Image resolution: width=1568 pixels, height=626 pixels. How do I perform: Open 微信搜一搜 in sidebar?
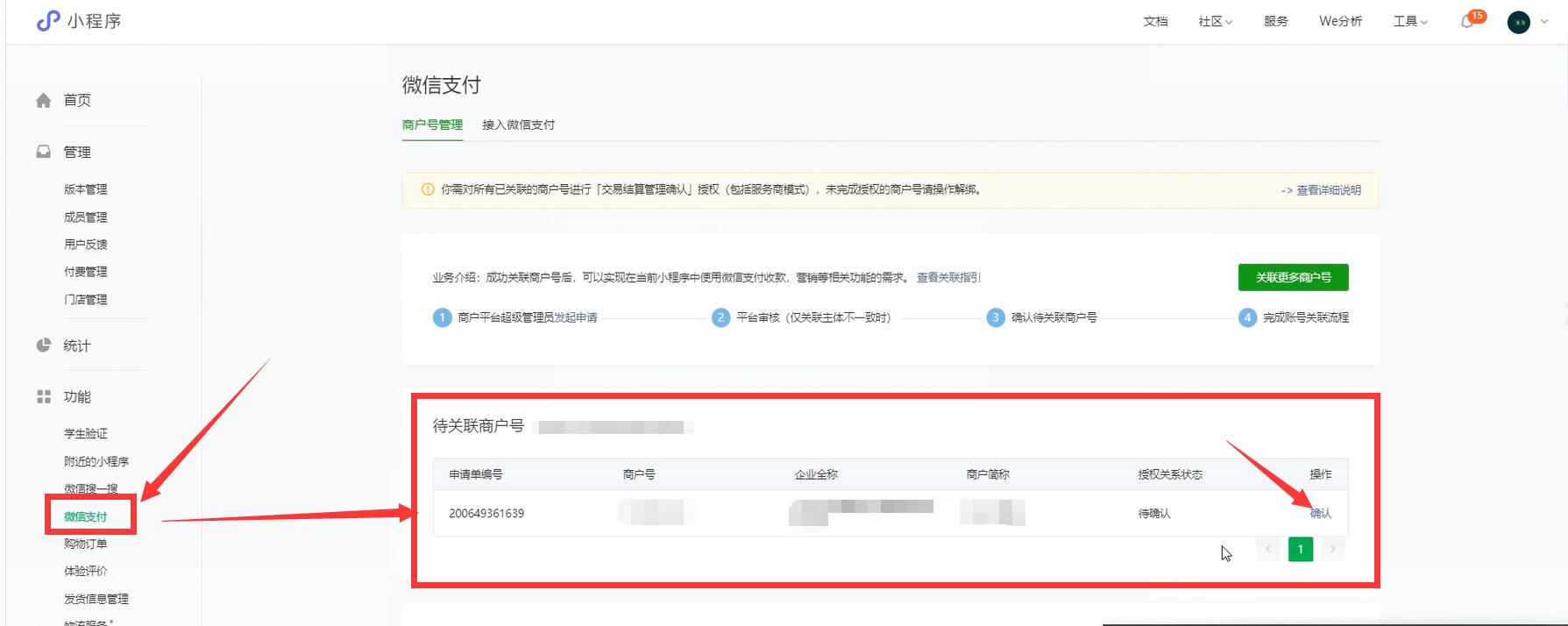coord(90,488)
